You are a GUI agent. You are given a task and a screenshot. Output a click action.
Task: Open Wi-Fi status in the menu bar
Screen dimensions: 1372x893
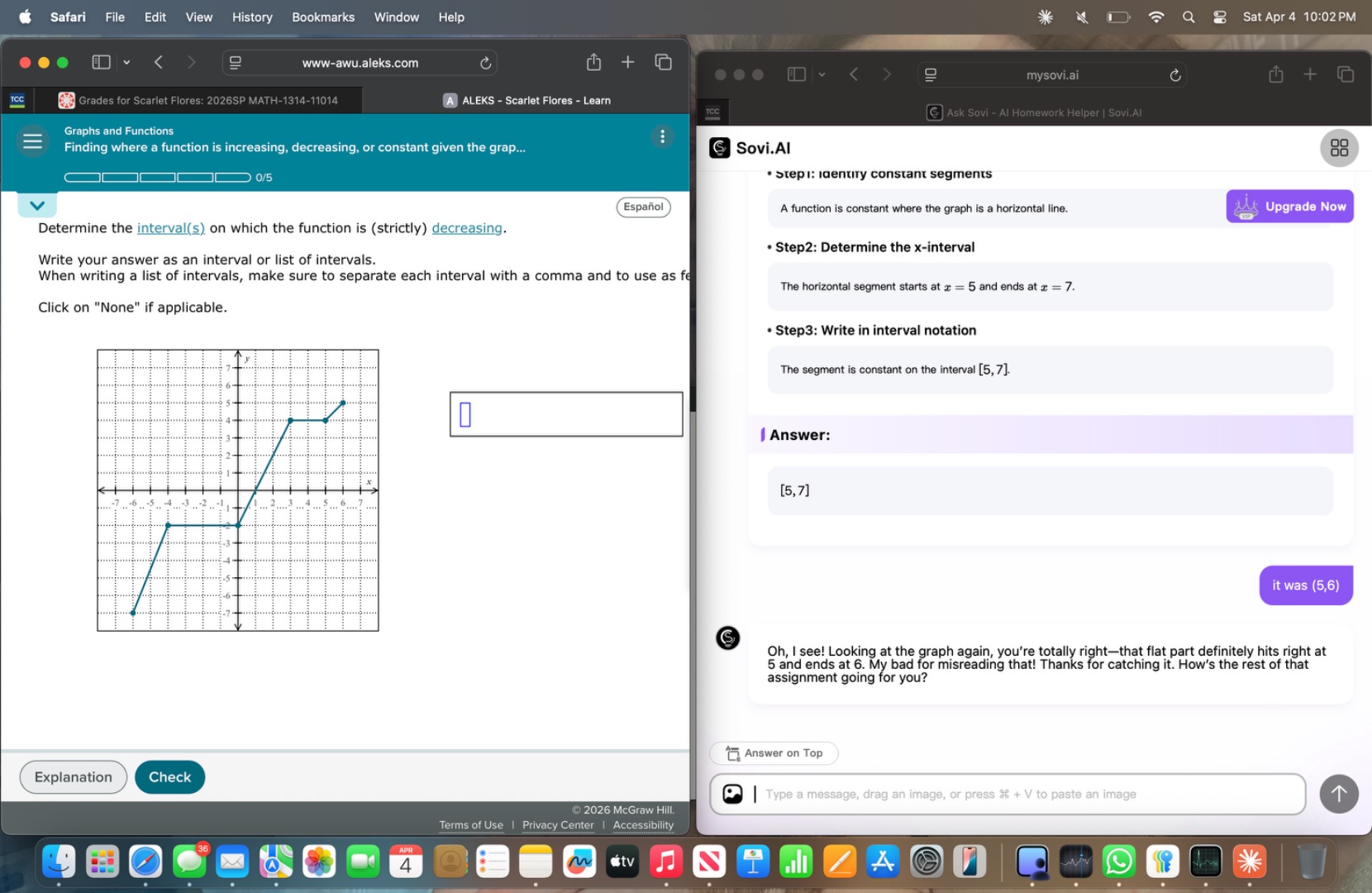pyautogui.click(x=1156, y=17)
